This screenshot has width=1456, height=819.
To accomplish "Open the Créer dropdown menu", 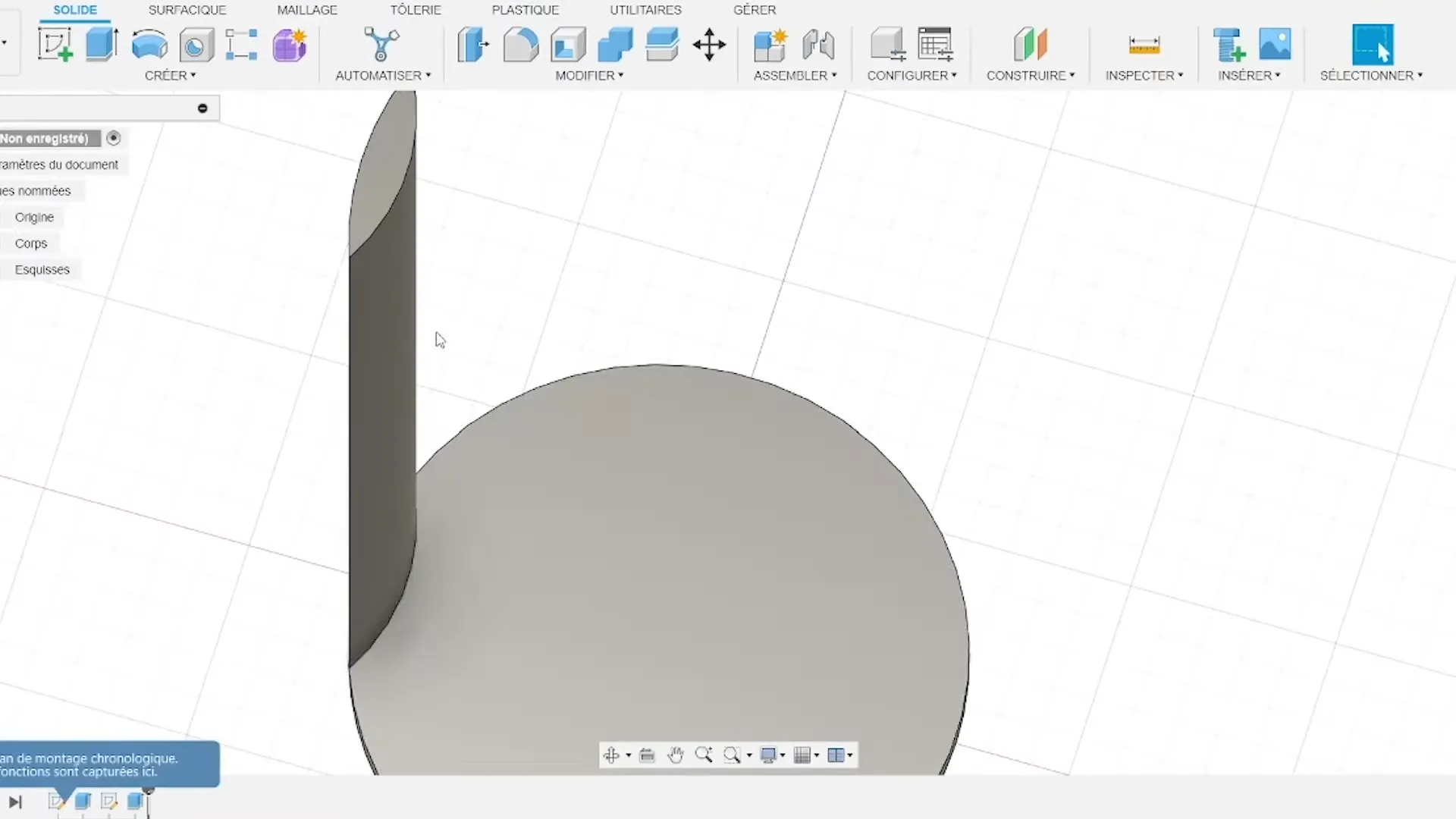I will [171, 75].
